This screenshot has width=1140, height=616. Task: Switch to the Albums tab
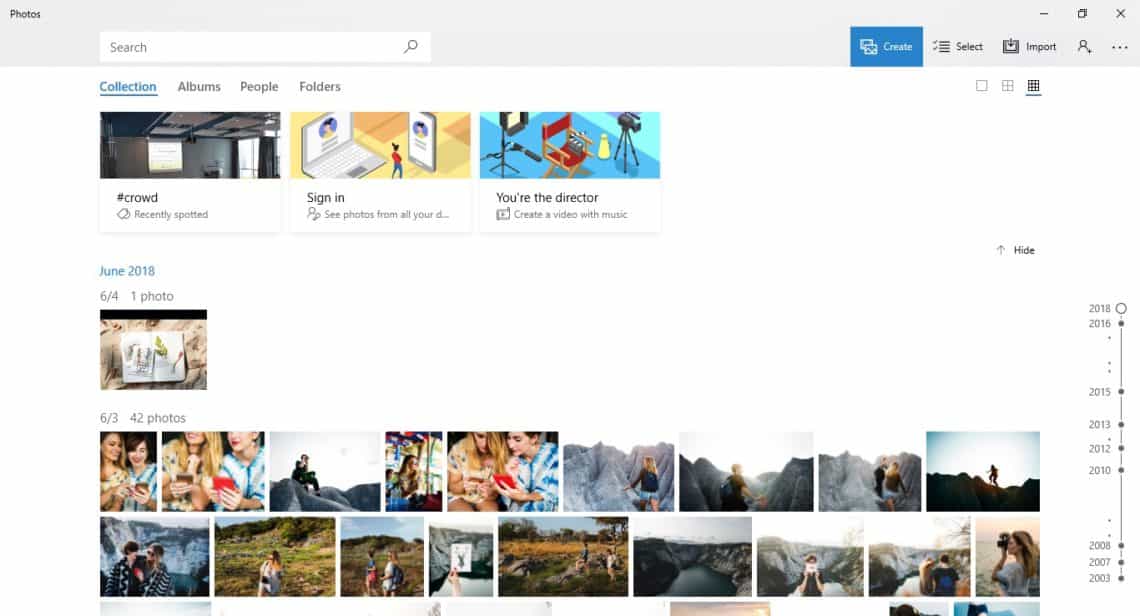(199, 87)
